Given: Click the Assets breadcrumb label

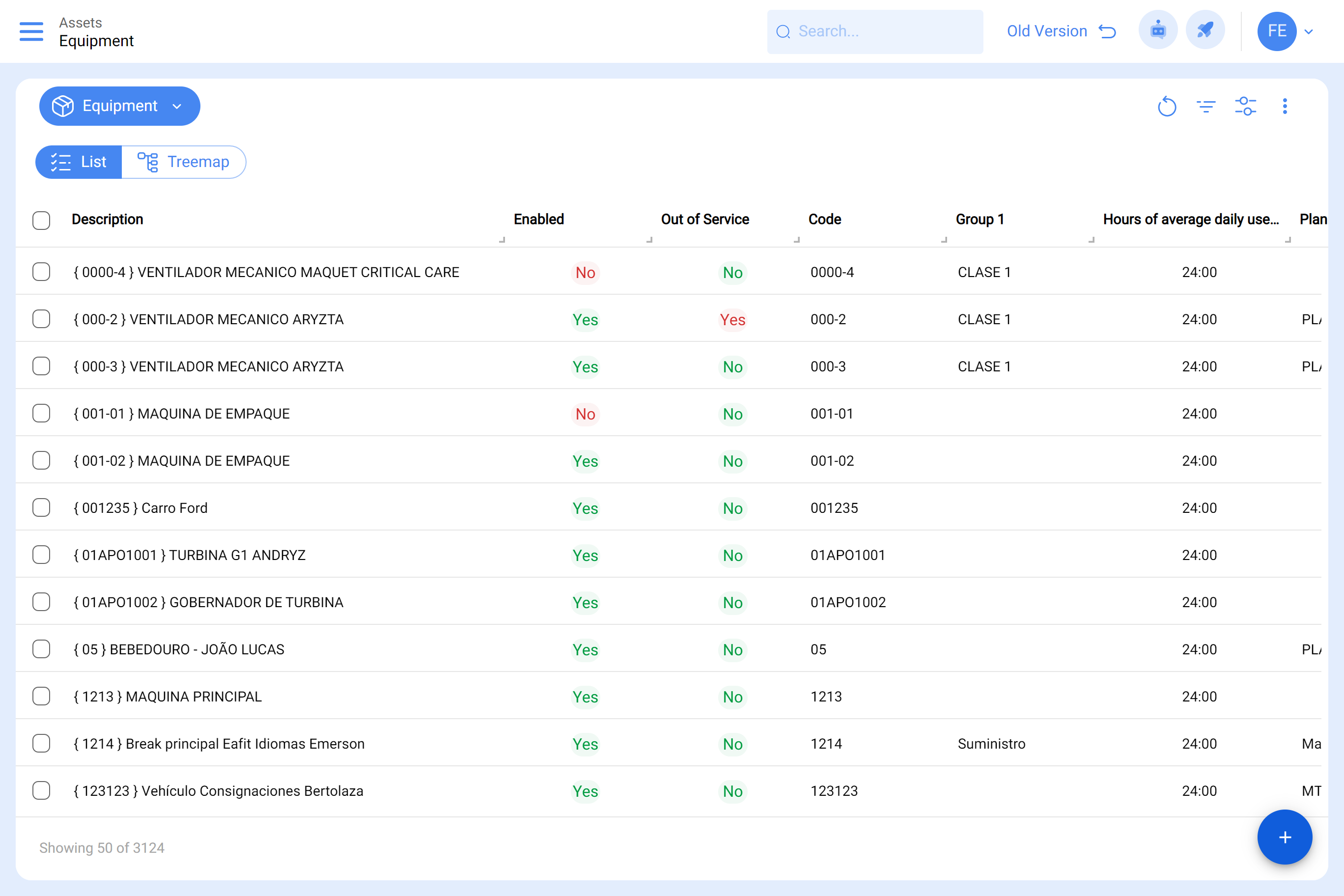Looking at the screenshot, I should click(x=81, y=22).
